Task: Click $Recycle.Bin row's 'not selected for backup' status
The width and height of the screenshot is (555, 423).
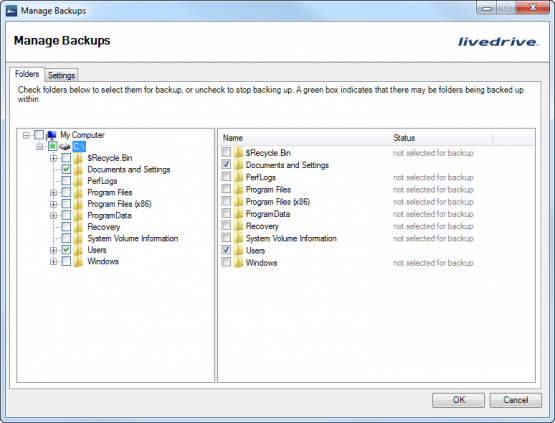Action: (433, 153)
